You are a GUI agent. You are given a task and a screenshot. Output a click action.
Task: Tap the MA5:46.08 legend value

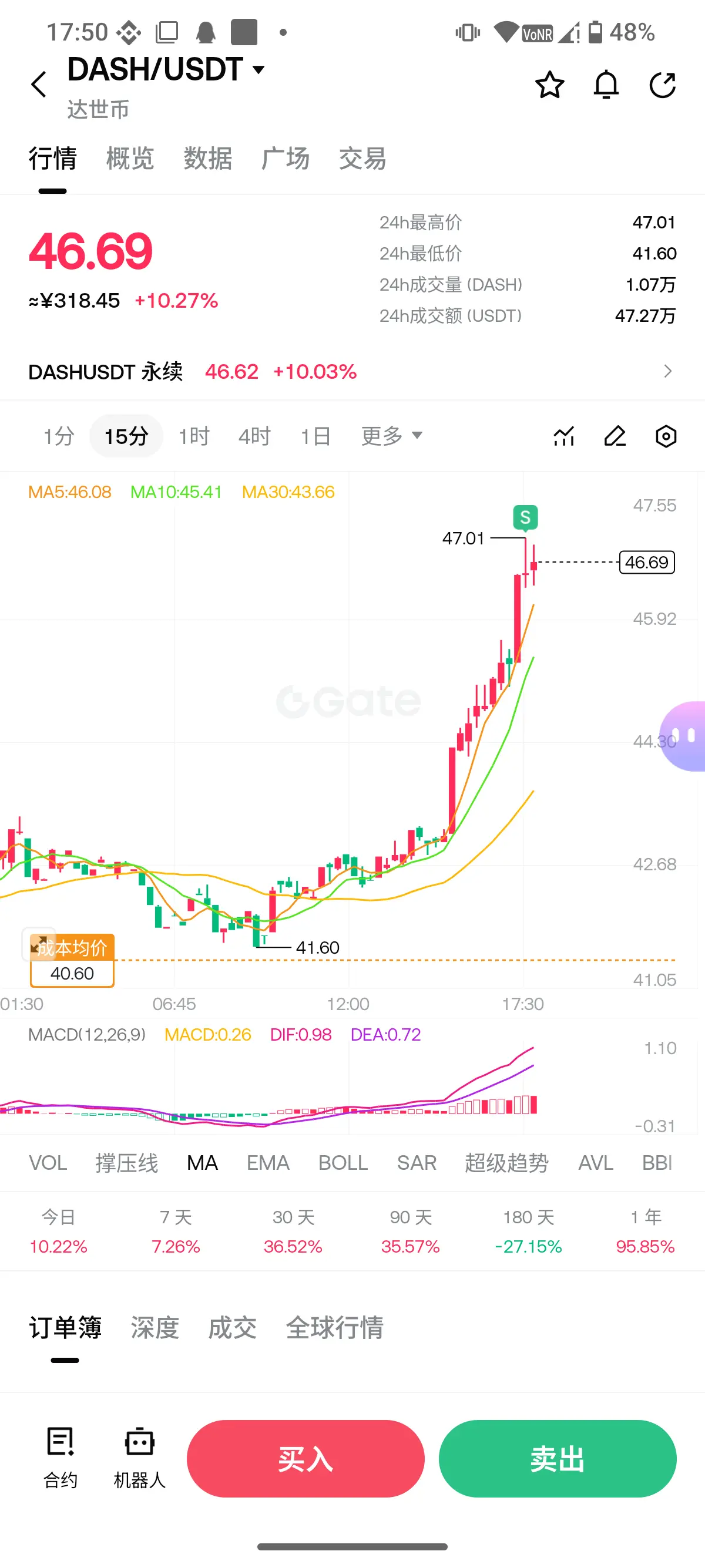coord(70,492)
